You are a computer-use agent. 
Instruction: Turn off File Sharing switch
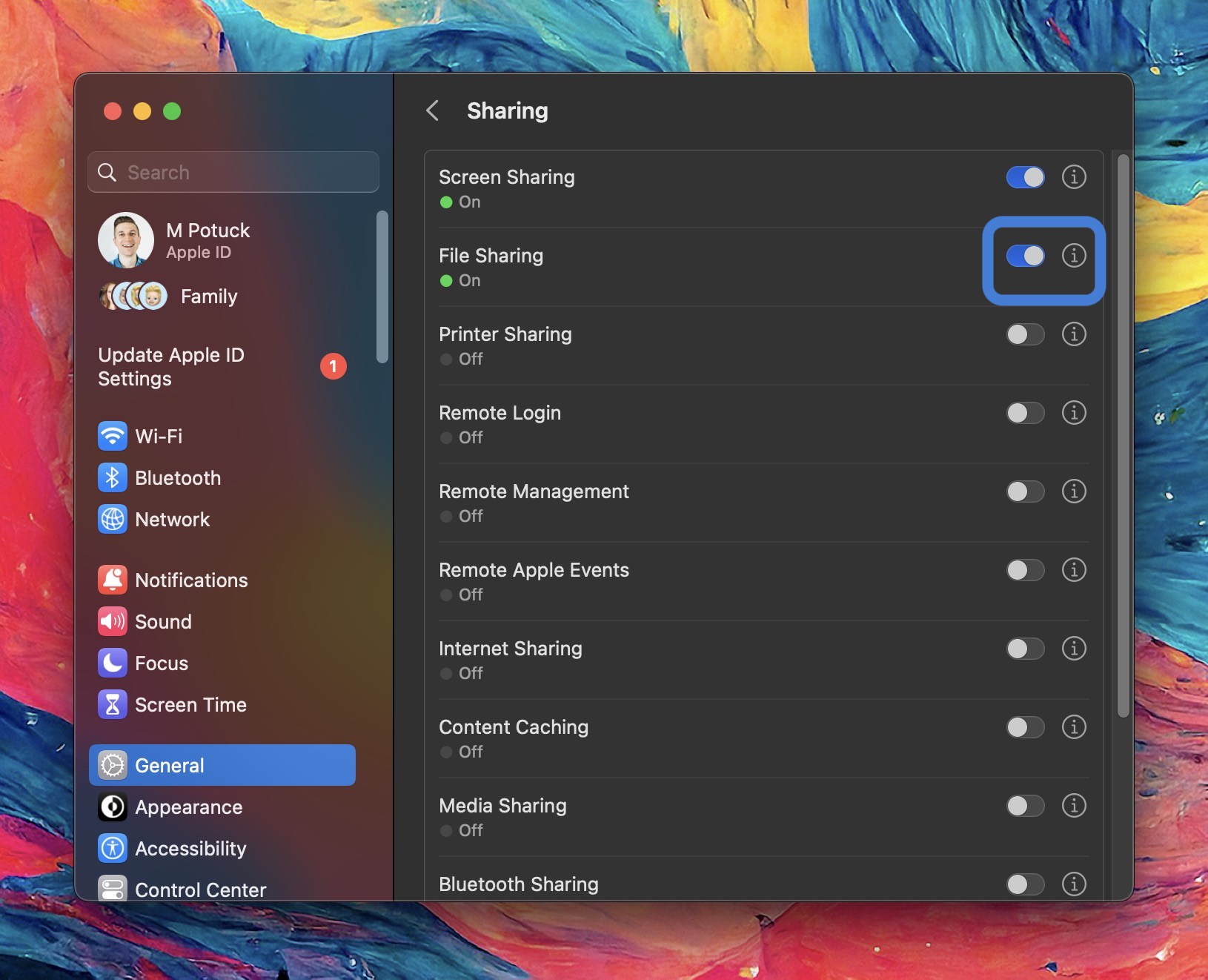click(1025, 256)
